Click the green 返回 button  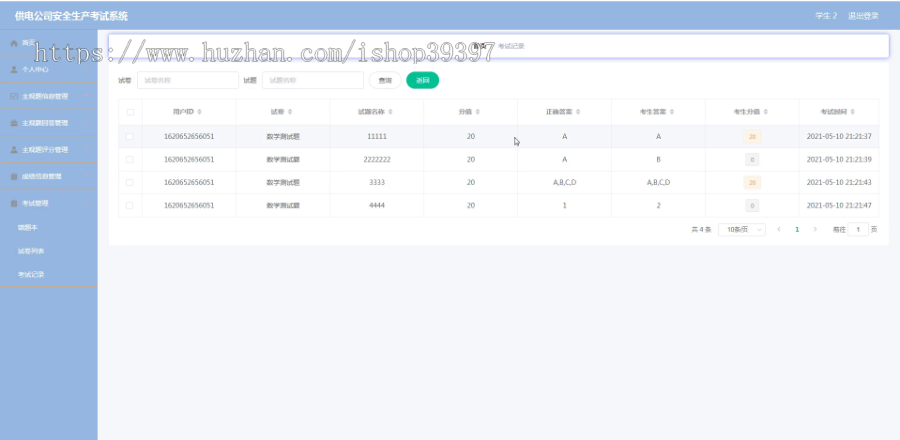[422, 80]
